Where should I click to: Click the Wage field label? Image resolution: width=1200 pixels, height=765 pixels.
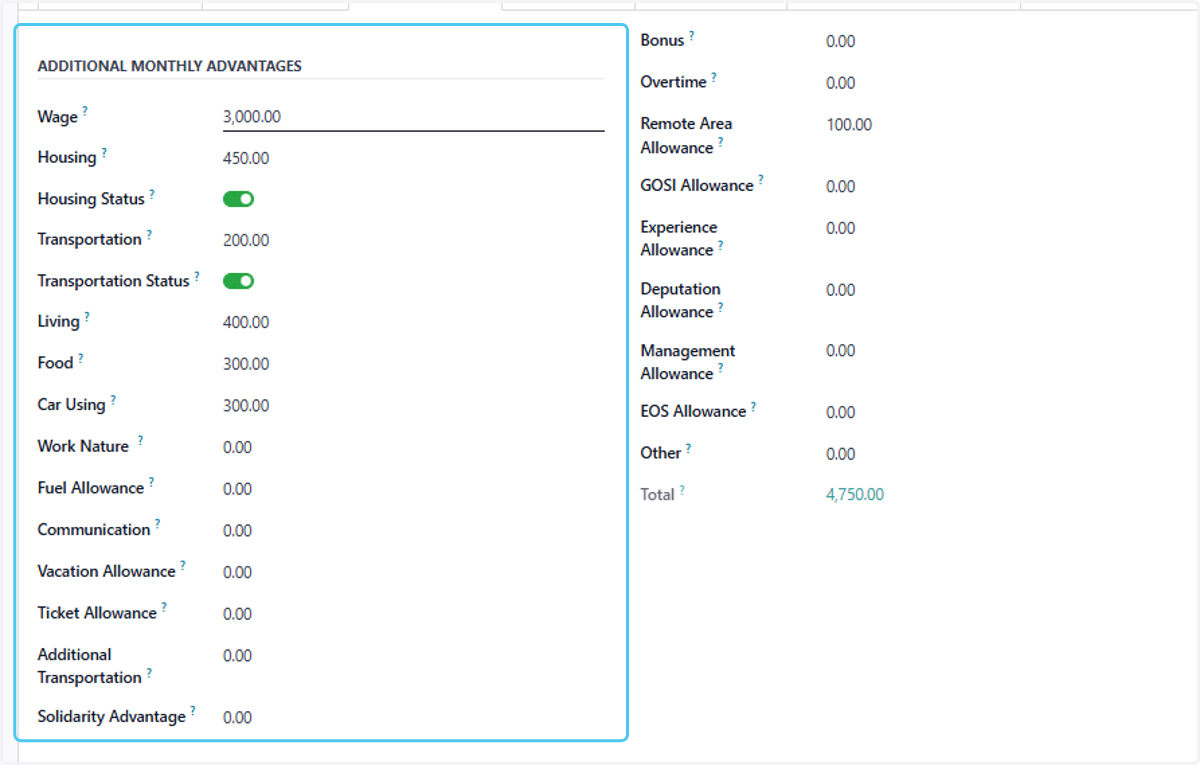57,118
